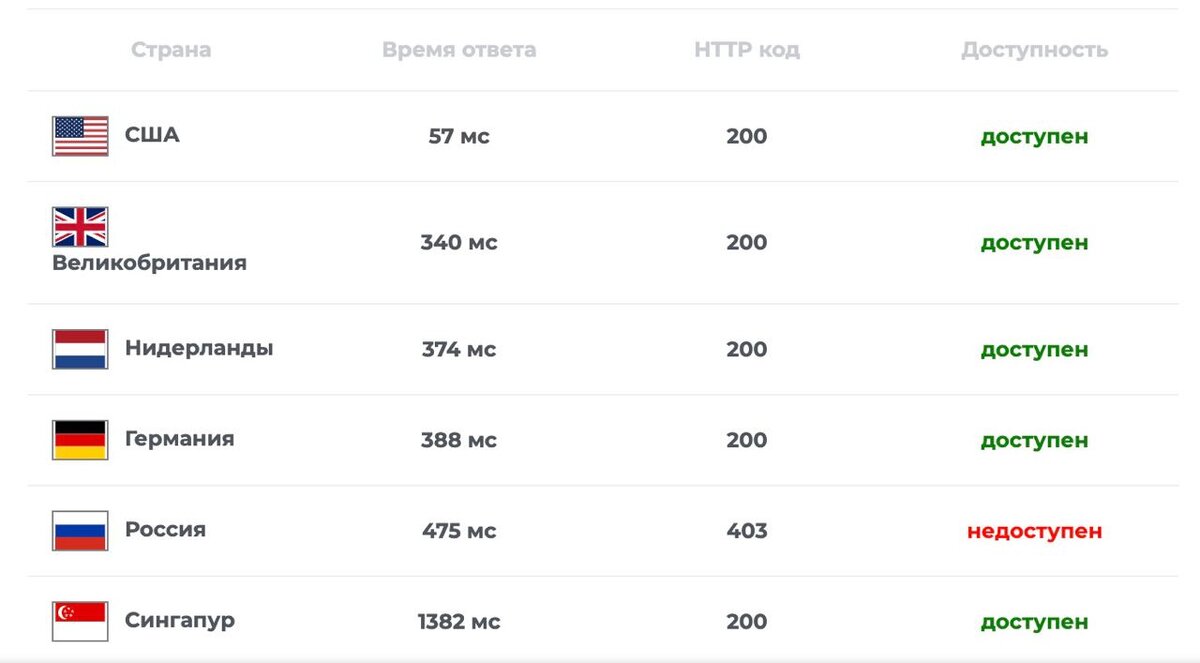The height and width of the screenshot is (663, 1200).
Task: Click the Германия country name
Action: coord(180,439)
